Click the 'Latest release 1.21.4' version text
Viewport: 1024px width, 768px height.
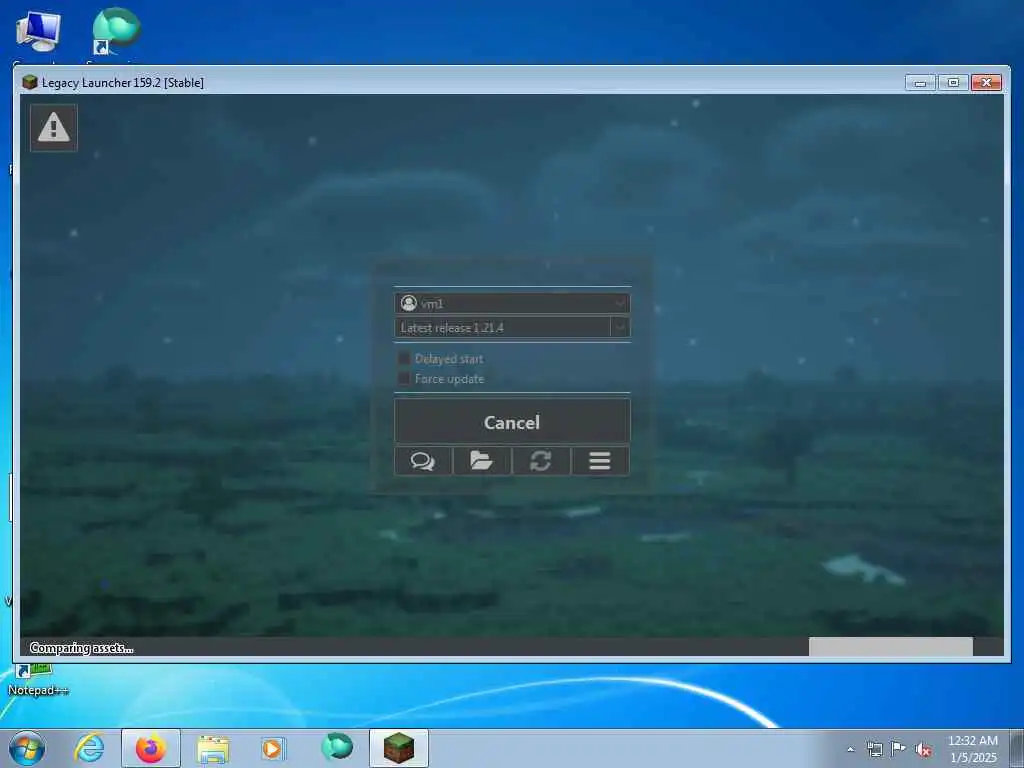coord(452,328)
